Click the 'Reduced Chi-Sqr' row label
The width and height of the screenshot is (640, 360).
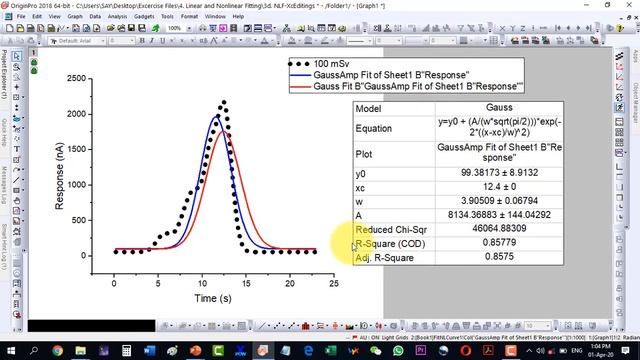(391, 230)
